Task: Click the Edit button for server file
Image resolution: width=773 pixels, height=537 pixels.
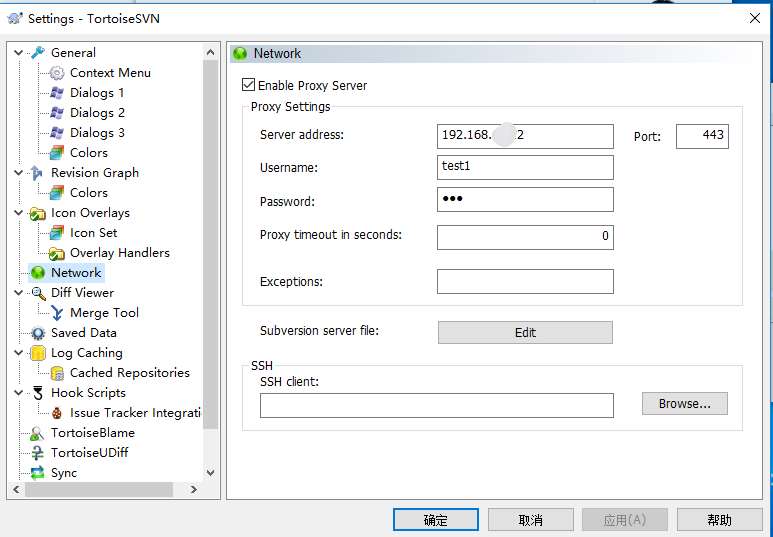Action: (x=525, y=332)
